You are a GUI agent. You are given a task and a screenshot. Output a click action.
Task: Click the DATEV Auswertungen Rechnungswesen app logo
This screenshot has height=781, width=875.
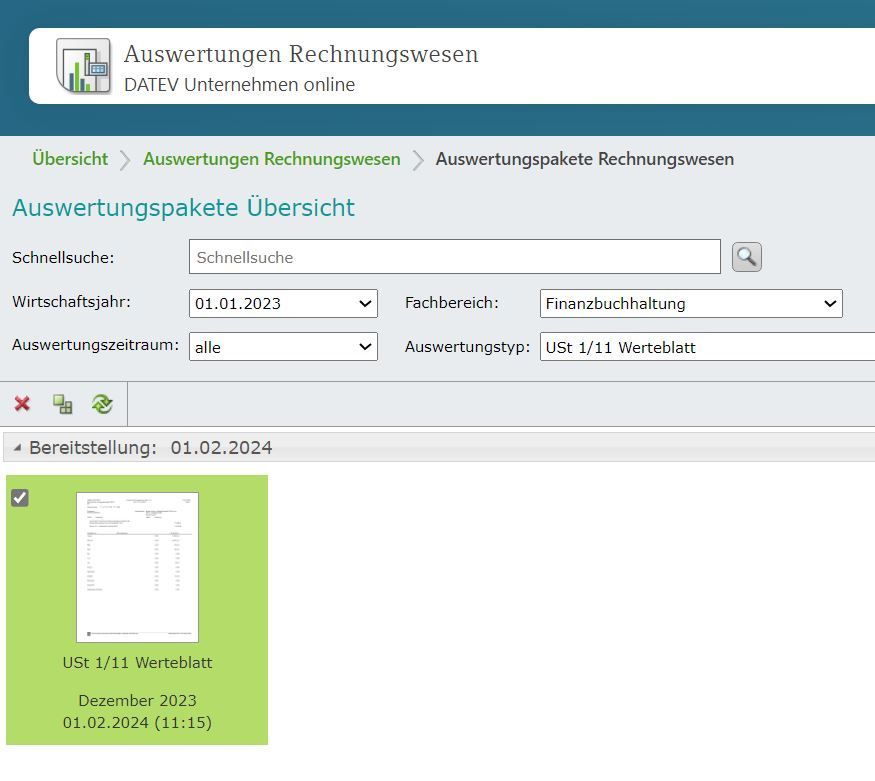coord(83,66)
